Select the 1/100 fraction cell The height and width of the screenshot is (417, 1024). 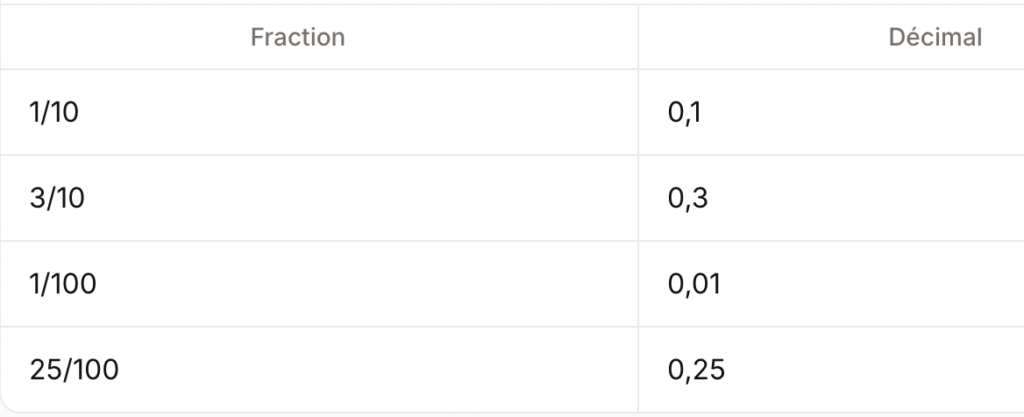pyautogui.click(x=64, y=285)
